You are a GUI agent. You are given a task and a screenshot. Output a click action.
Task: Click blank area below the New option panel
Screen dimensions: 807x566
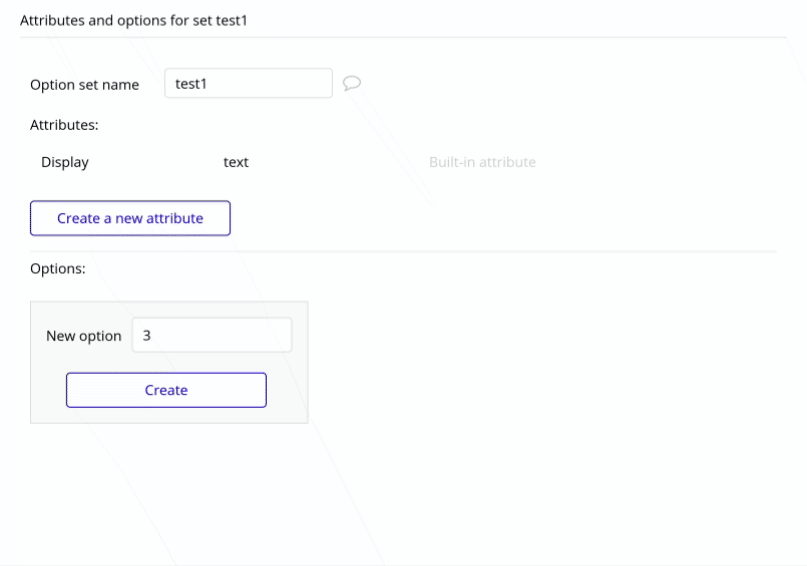[x=170, y=480]
